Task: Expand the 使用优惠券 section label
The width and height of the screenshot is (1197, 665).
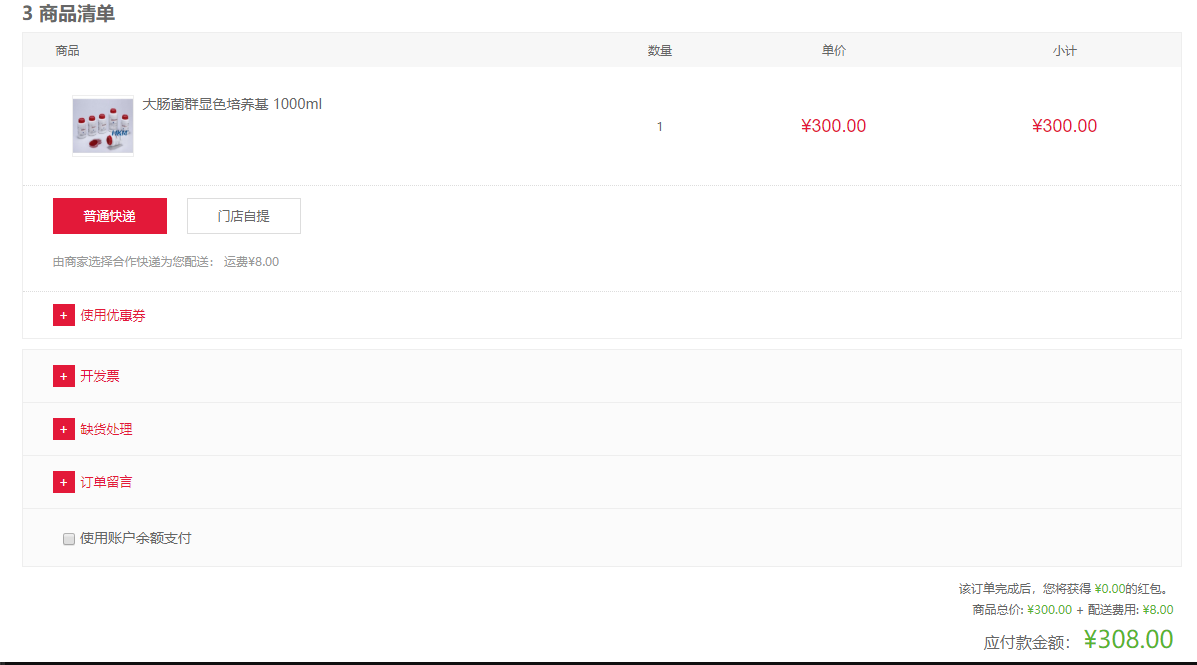Action: click(x=113, y=315)
